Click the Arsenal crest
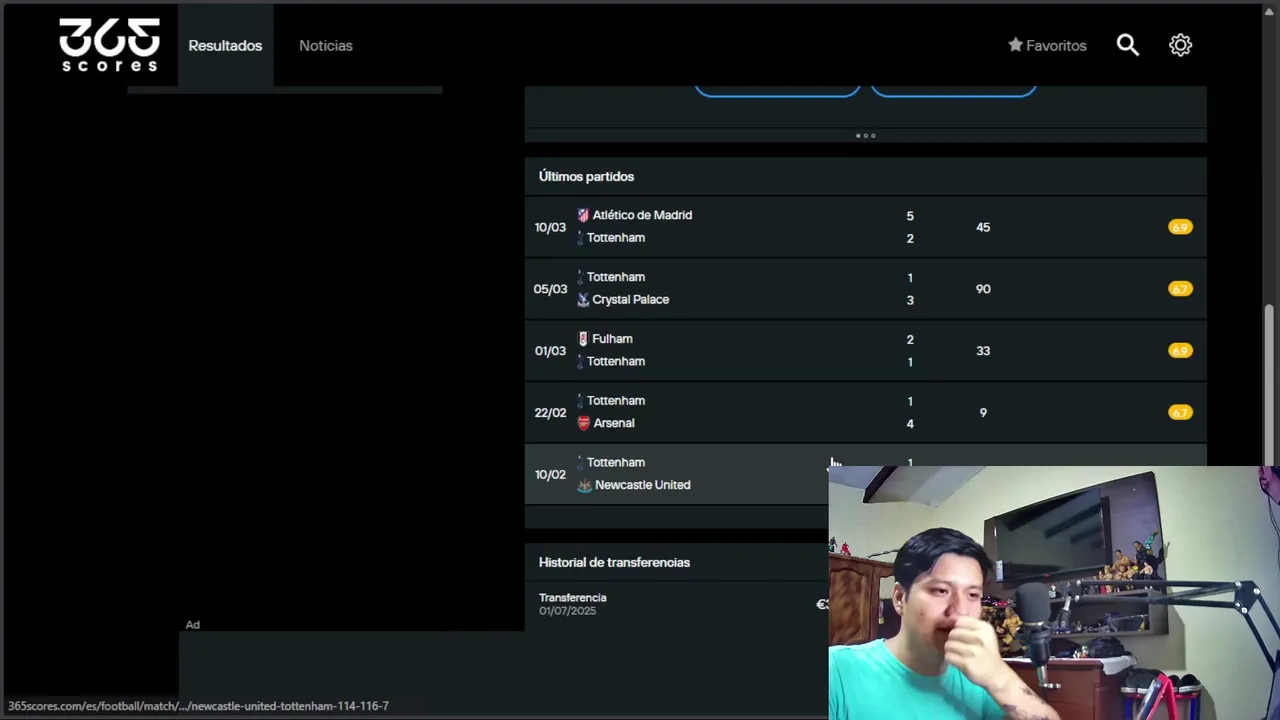1280x720 pixels. tap(584, 423)
